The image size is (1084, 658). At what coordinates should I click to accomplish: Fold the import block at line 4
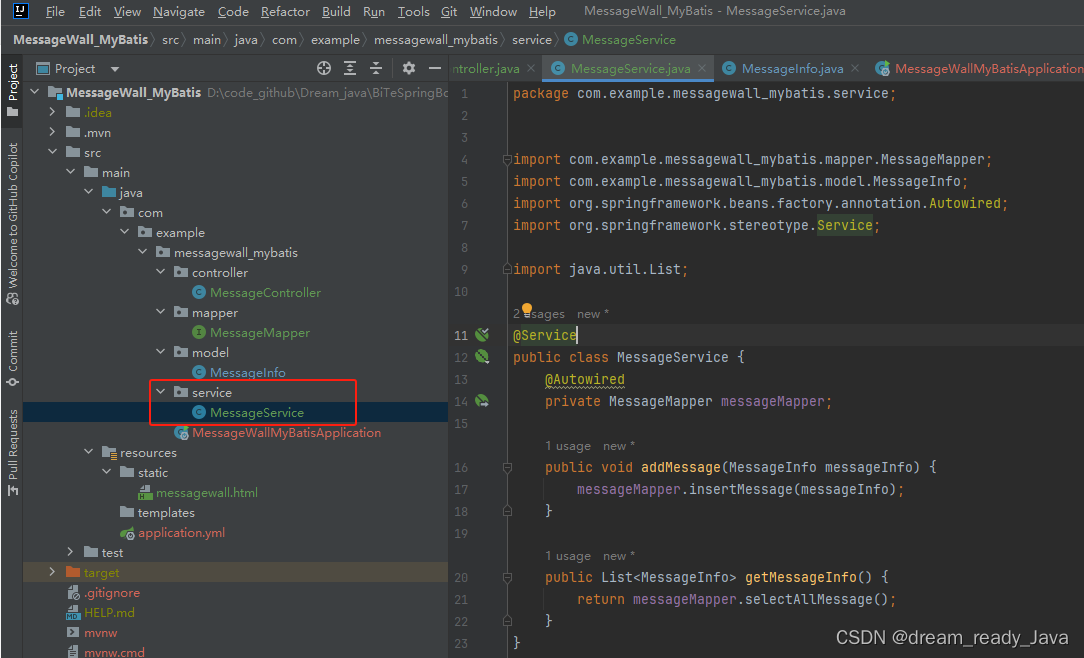coord(507,160)
